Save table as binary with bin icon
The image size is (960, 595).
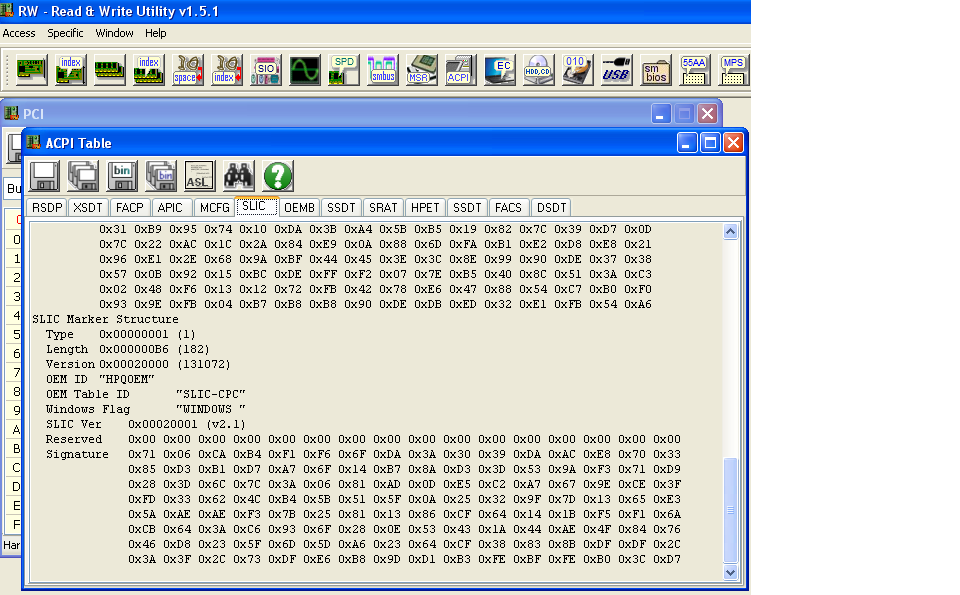(122, 176)
